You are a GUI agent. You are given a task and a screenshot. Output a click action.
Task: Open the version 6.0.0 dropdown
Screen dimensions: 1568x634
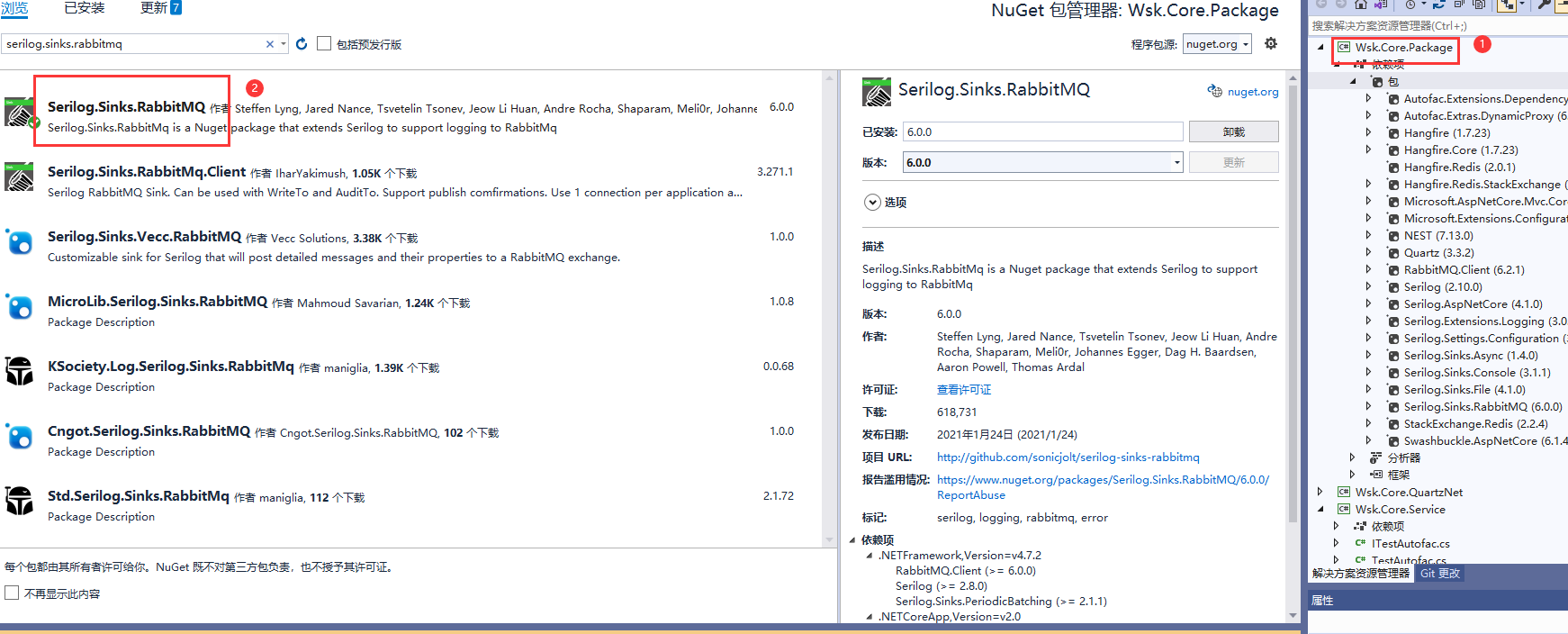pos(1176,162)
